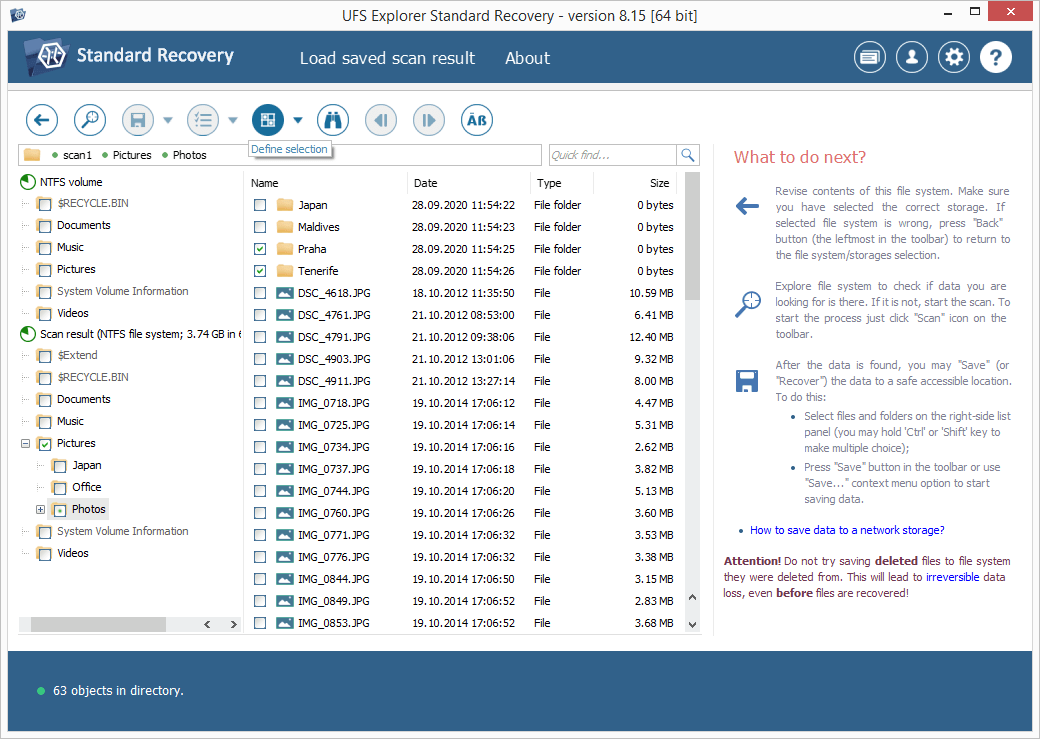
Task: Sort by the Type column header
Action: coord(561,183)
